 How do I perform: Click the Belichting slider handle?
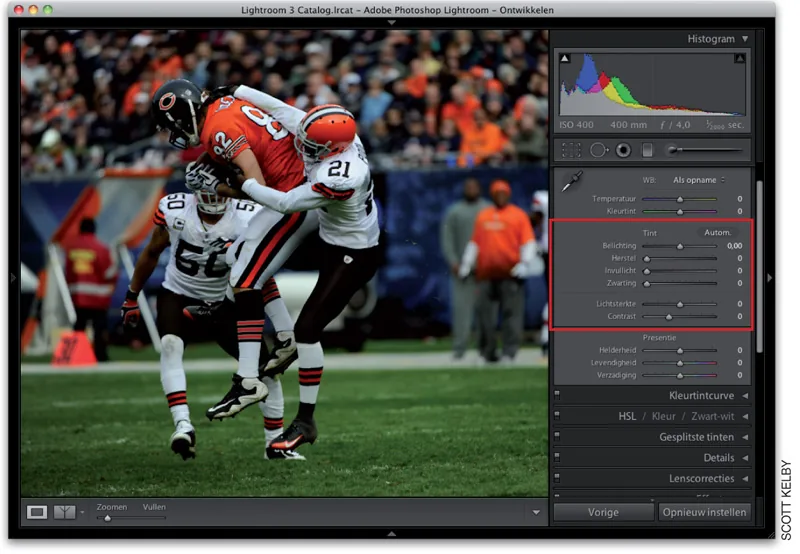[680, 246]
